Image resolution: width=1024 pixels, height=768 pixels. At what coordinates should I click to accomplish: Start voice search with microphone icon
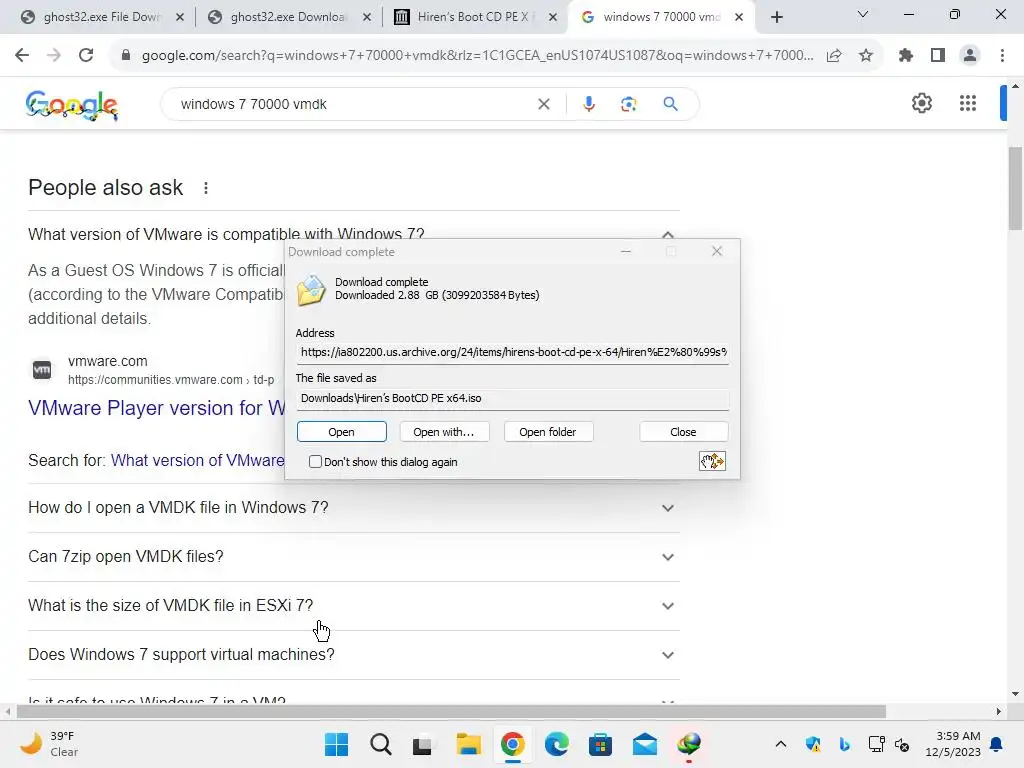[x=588, y=104]
